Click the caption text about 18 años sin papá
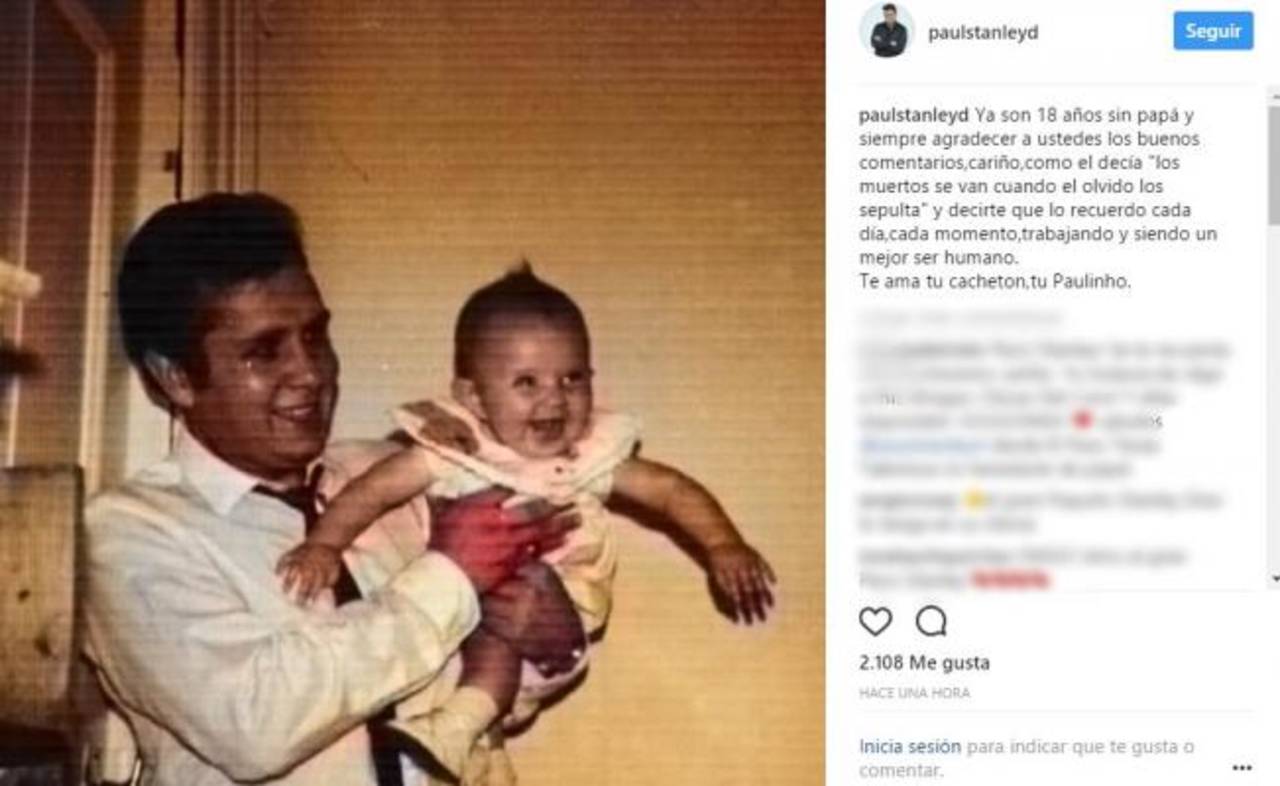 click(1040, 198)
